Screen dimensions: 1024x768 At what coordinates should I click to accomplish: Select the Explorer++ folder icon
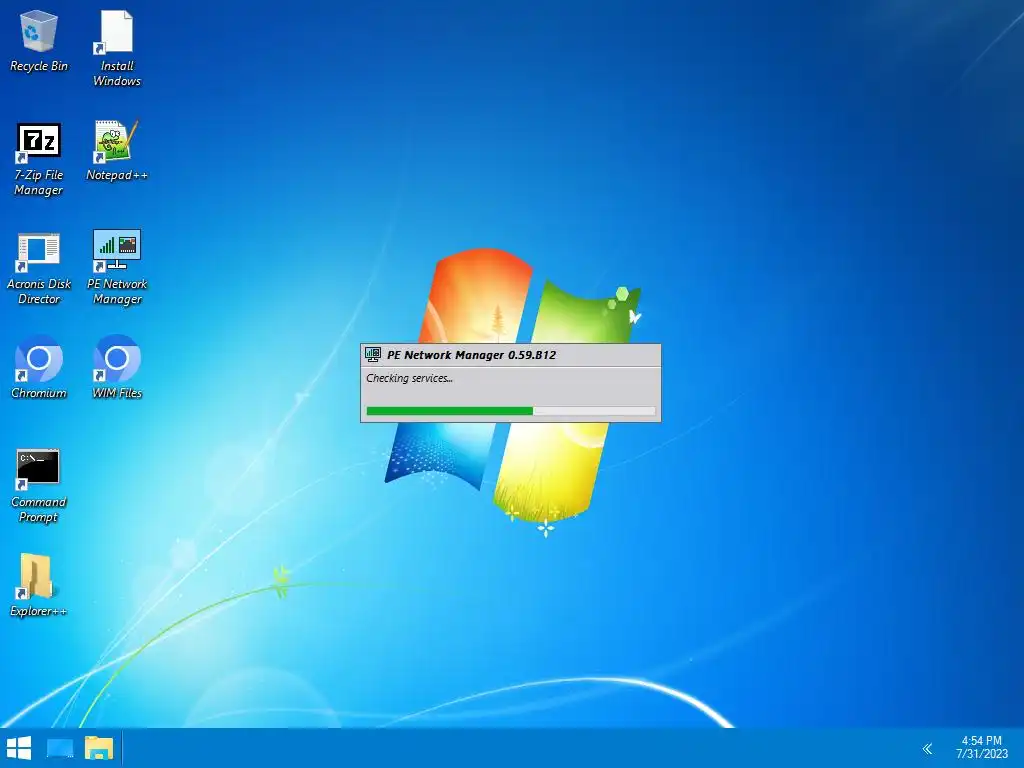coord(39,585)
